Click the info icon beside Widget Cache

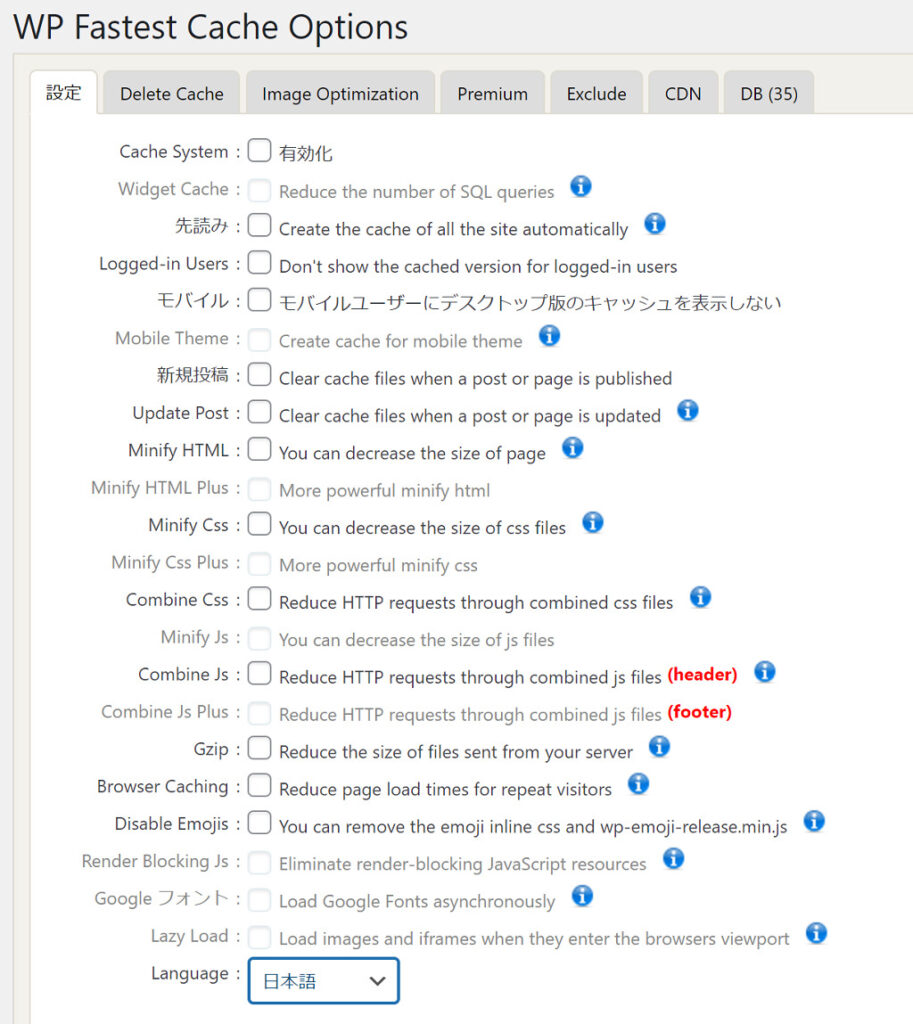[581, 187]
